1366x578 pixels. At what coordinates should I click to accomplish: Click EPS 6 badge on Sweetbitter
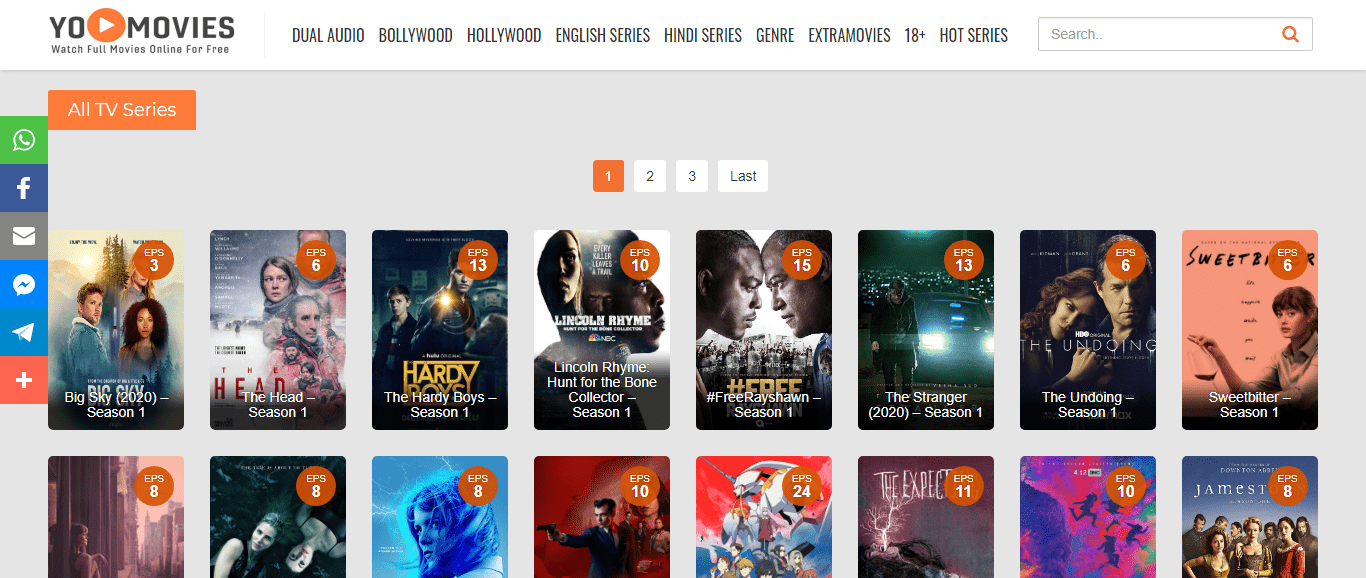tap(1288, 260)
